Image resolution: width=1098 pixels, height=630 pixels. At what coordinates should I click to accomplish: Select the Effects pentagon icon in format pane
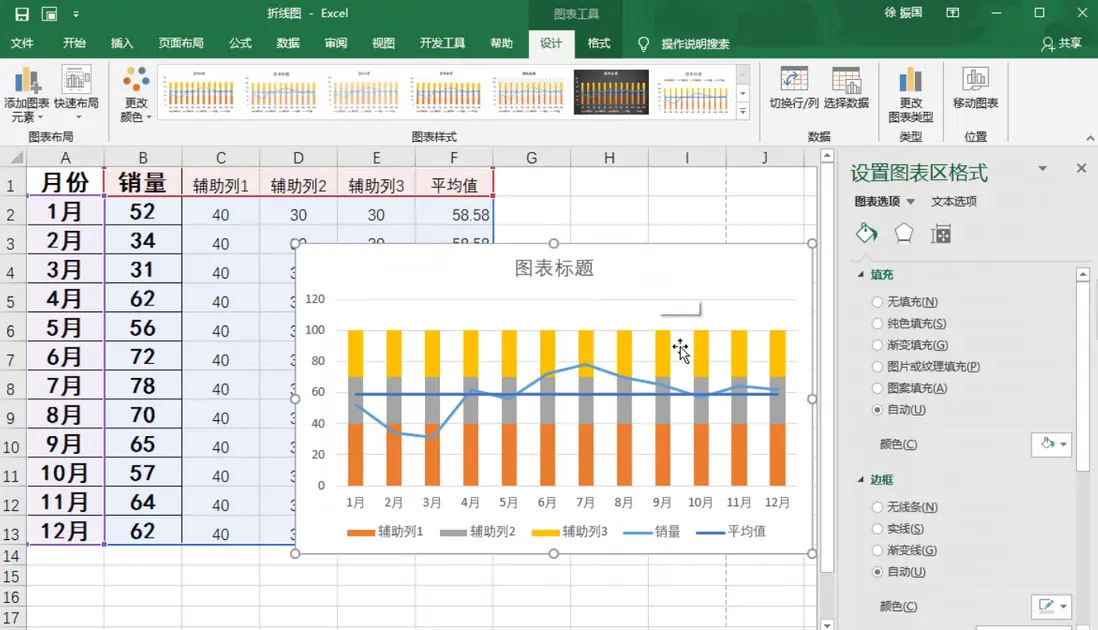[x=903, y=234]
